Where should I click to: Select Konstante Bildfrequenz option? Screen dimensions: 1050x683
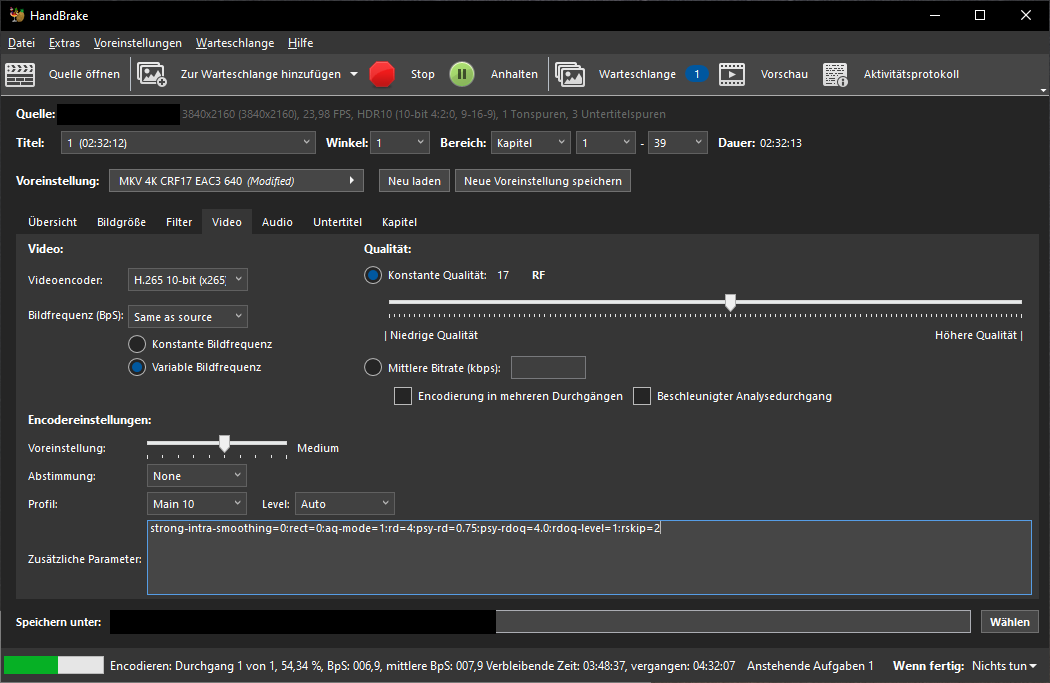pos(137,344)
